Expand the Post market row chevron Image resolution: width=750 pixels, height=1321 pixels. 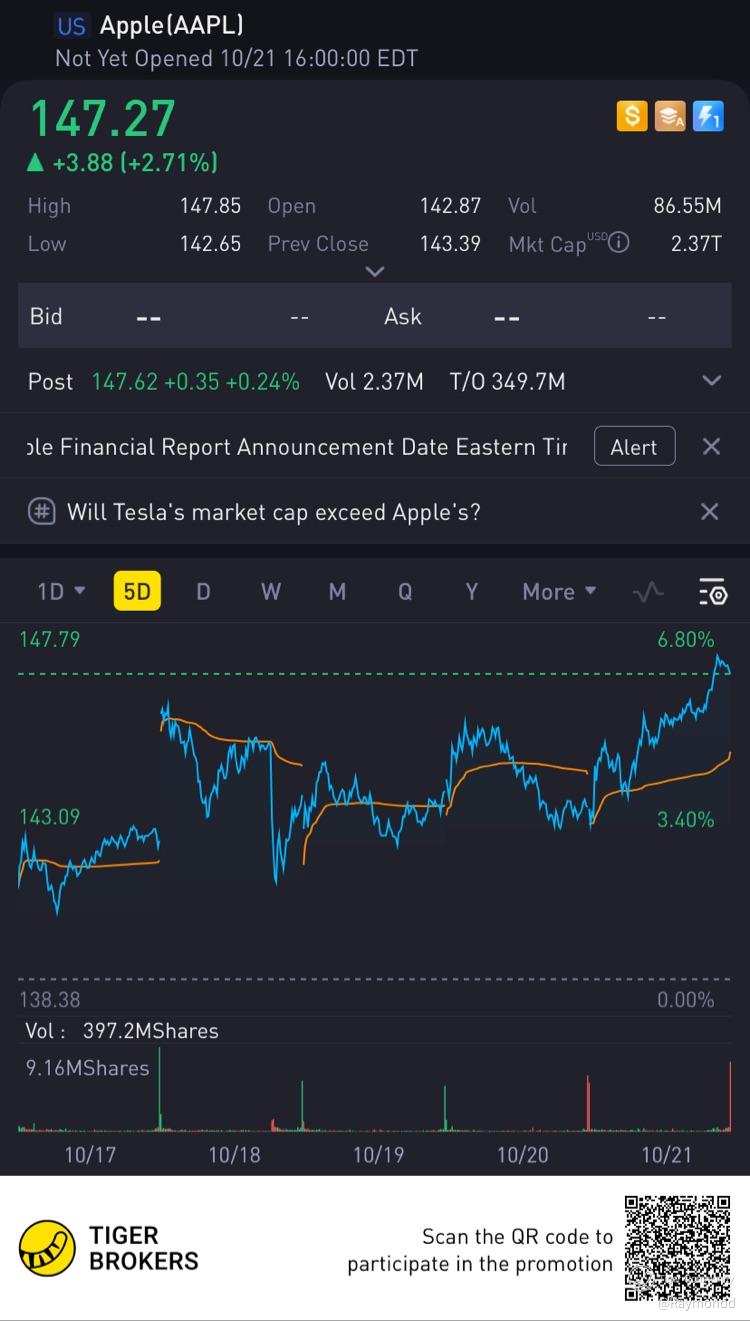[x=711, y=381]
